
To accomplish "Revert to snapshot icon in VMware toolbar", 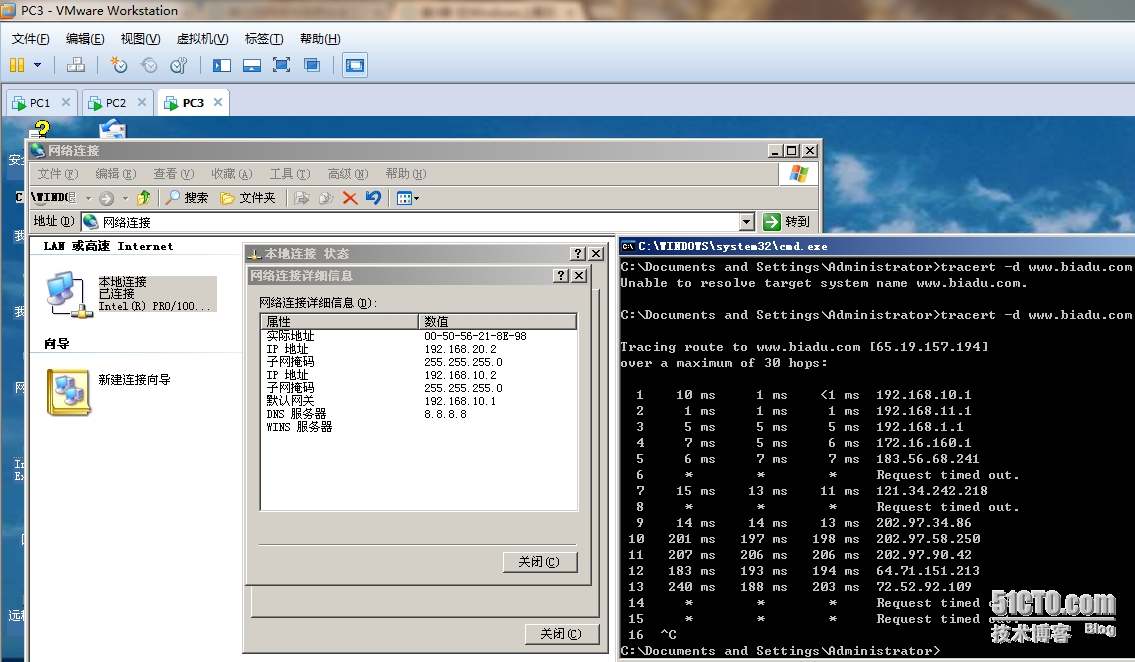I will (148, 65).
